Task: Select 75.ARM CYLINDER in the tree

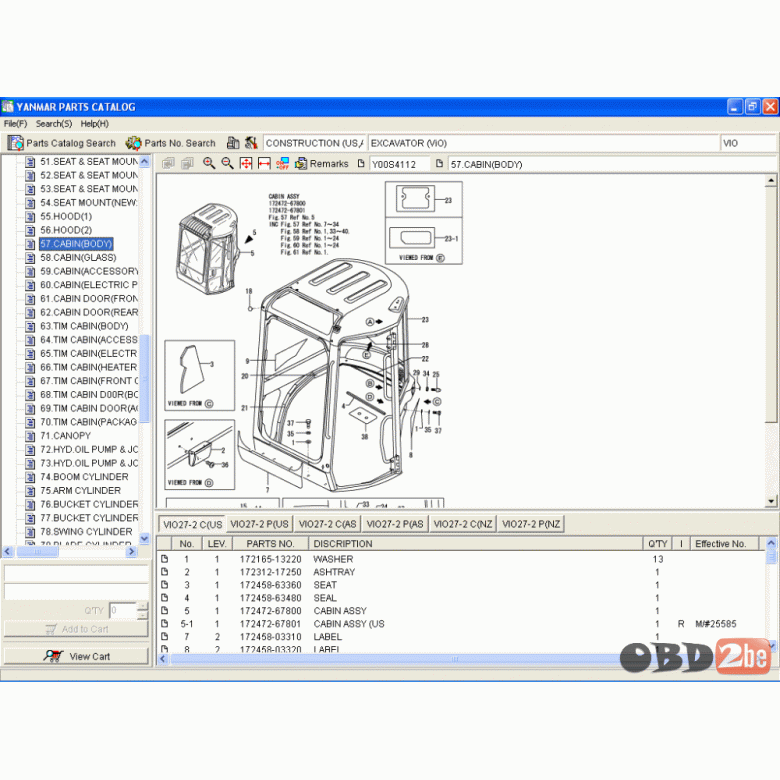Action: 81,490
